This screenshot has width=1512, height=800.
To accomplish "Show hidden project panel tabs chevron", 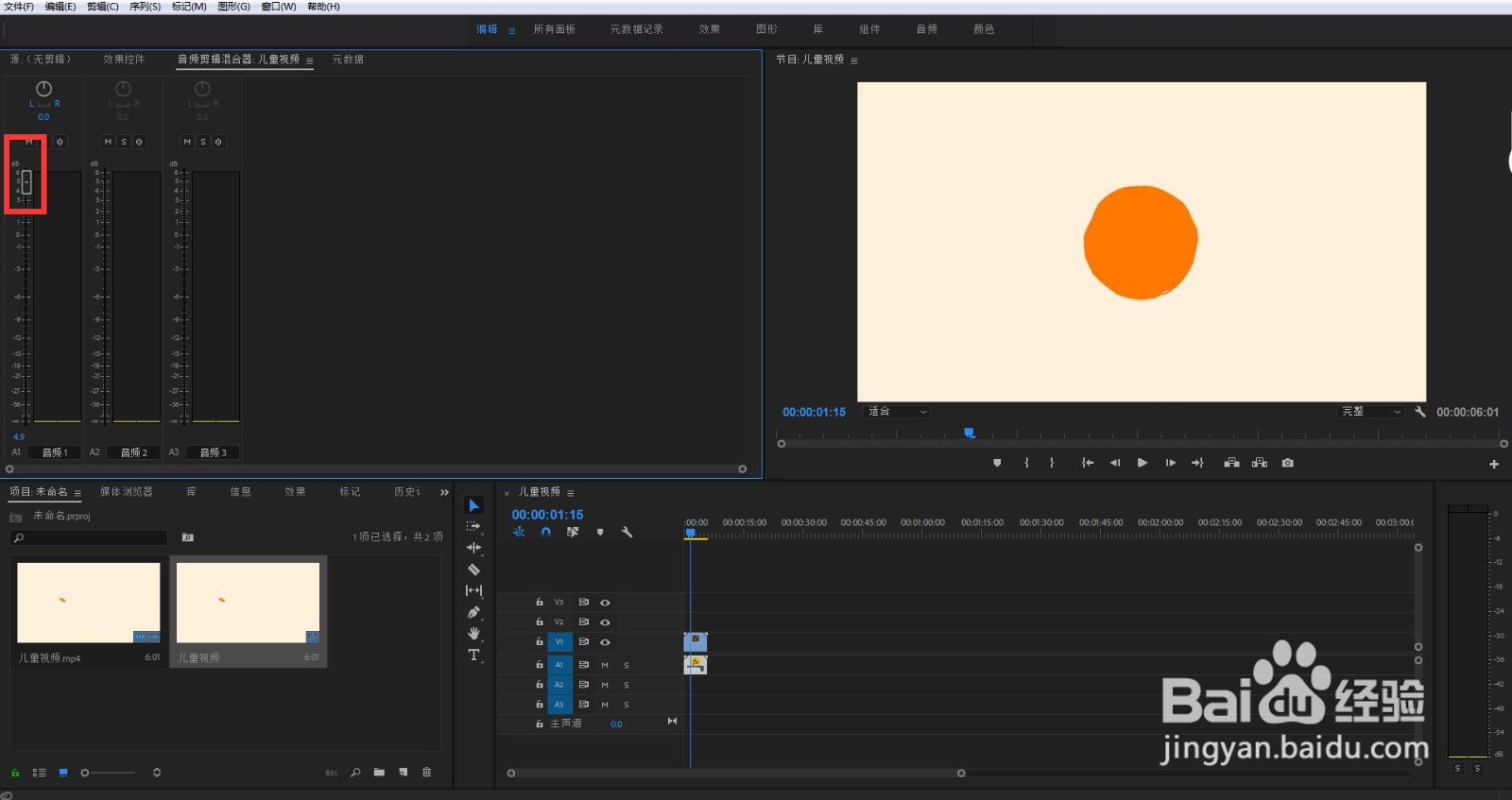I will 444,492.
